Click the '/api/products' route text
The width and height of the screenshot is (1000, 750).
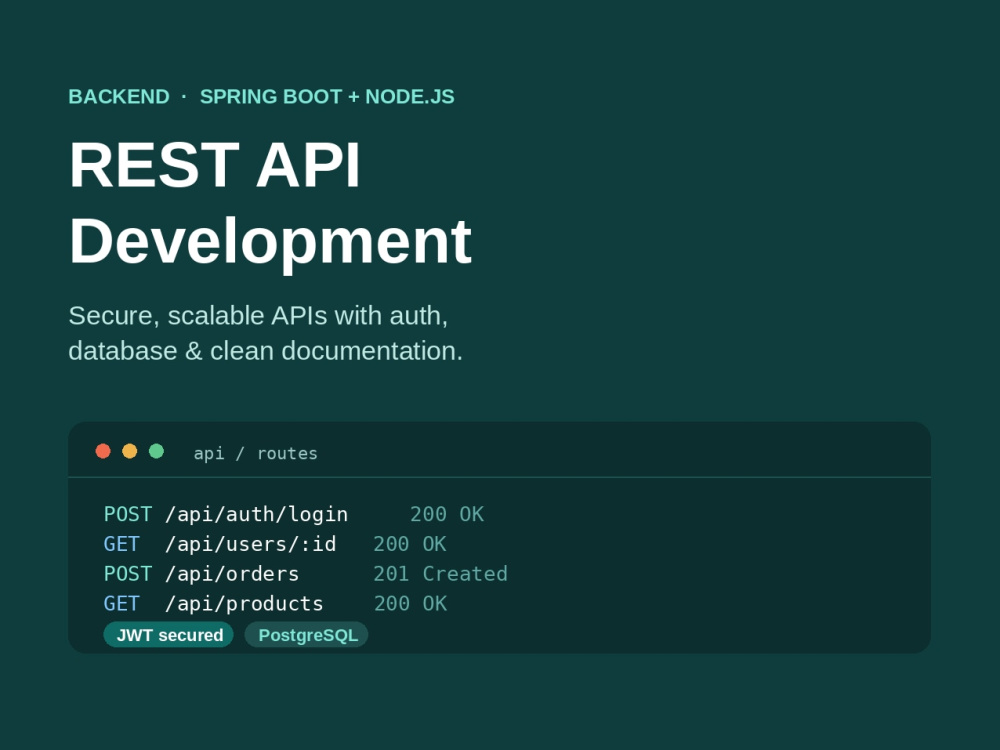coord(244,604)
